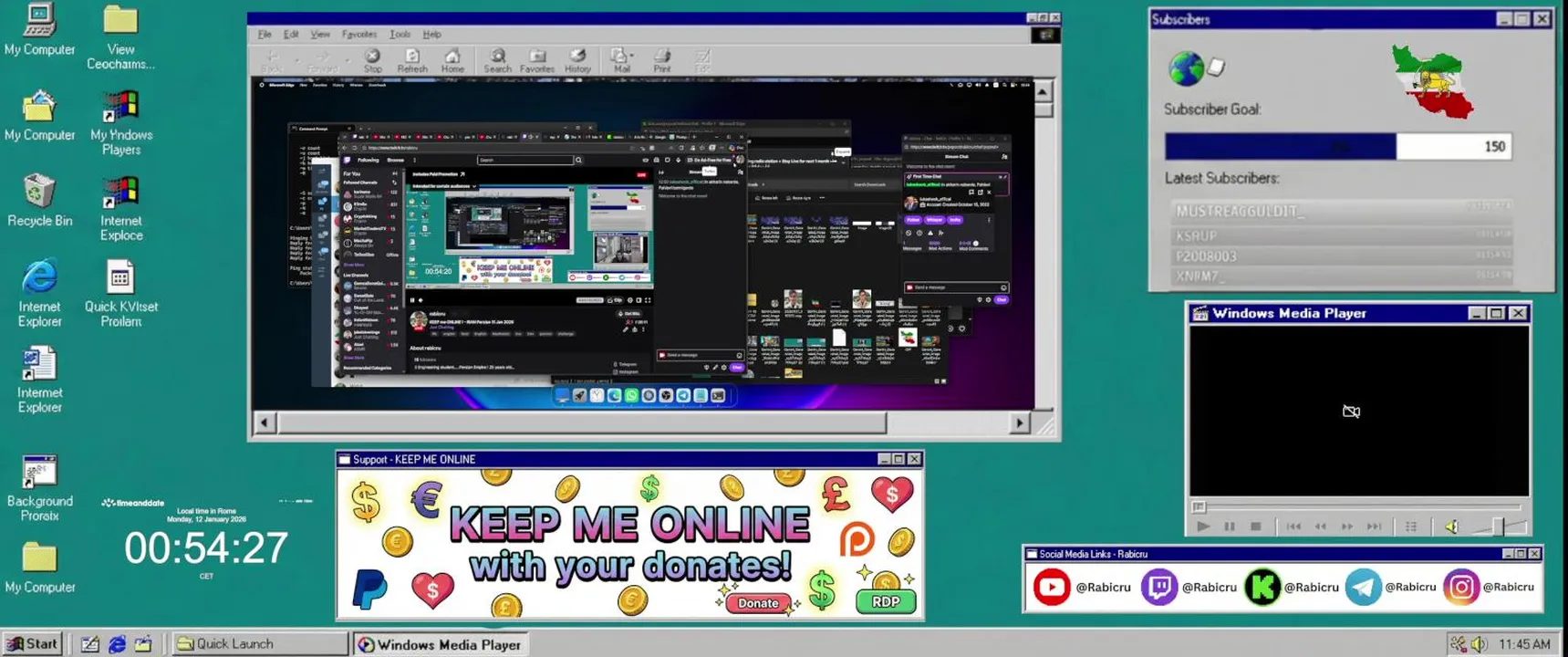Open the Favorites toolbar button with folder icon

[537, 60]
